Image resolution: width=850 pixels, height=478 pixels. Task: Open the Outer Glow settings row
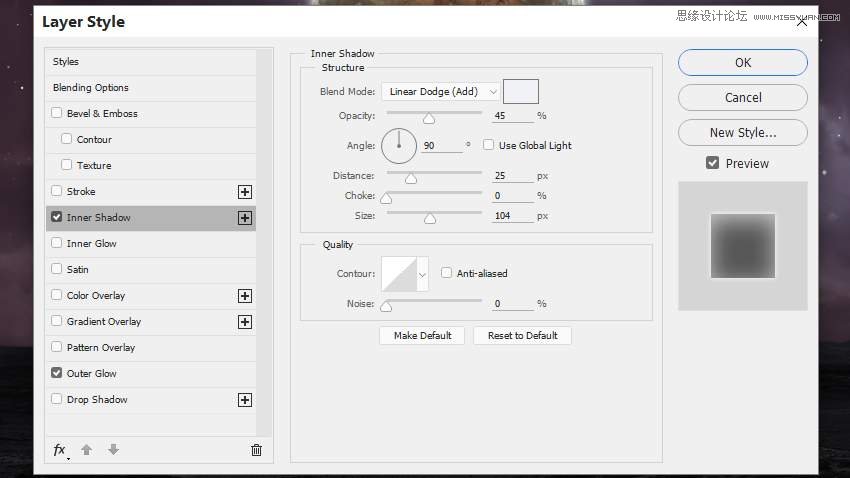pyautogui.click(x=151, y=374)
